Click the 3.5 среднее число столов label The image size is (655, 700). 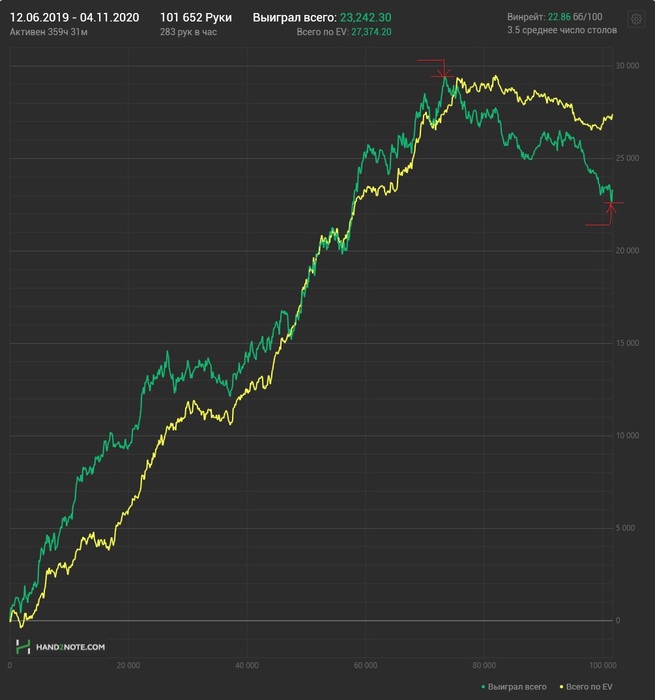[562, 30]
